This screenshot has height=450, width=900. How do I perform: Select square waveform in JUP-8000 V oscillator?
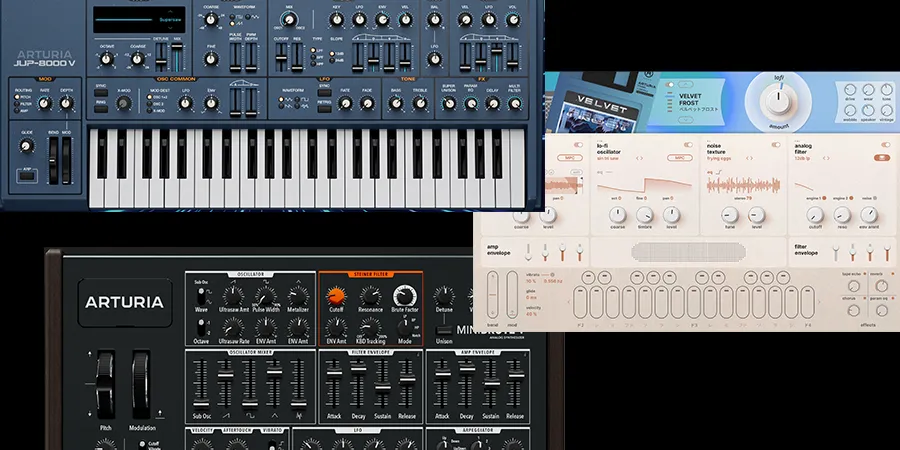[232, 17]
